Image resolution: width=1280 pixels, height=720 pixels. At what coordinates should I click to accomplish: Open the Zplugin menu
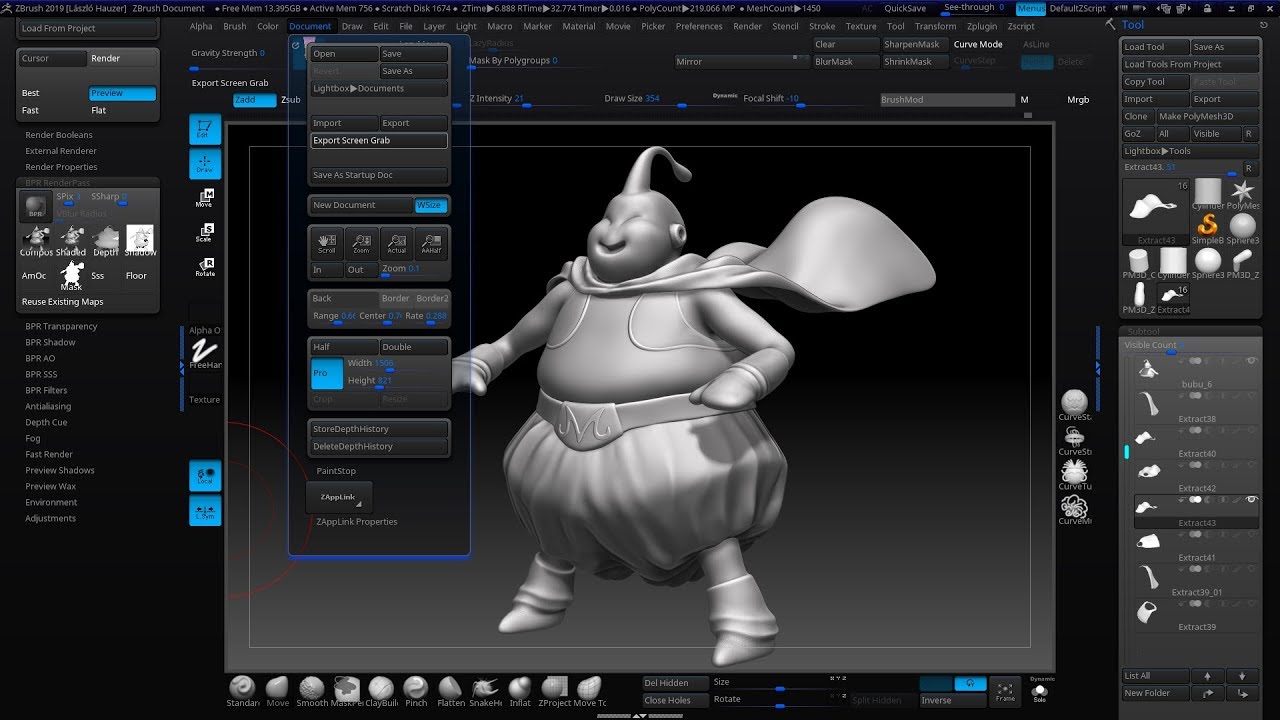click(982, 27)
